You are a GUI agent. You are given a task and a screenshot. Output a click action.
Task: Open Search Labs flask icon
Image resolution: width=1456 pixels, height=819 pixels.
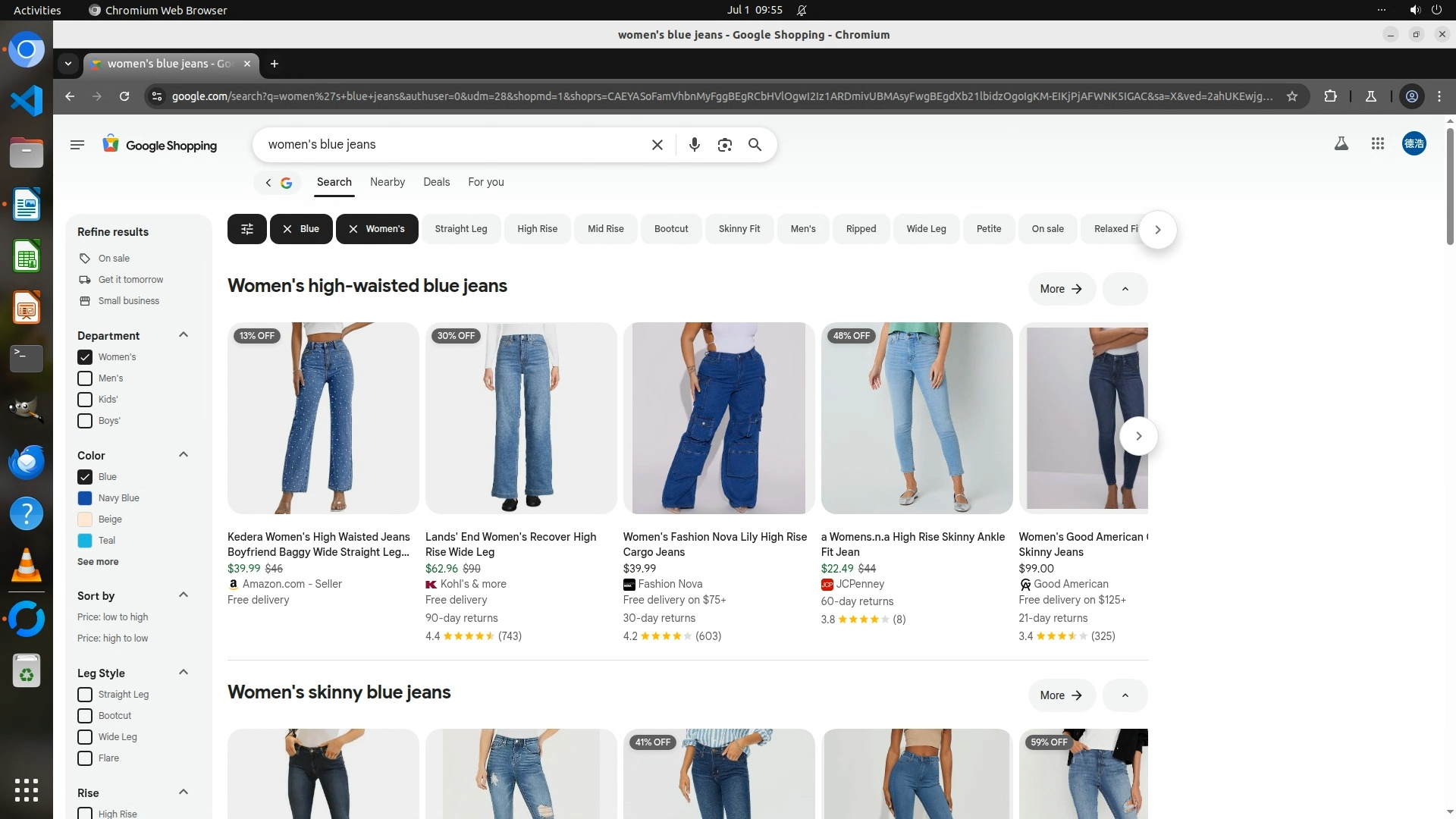click(x=1341, y=143)
